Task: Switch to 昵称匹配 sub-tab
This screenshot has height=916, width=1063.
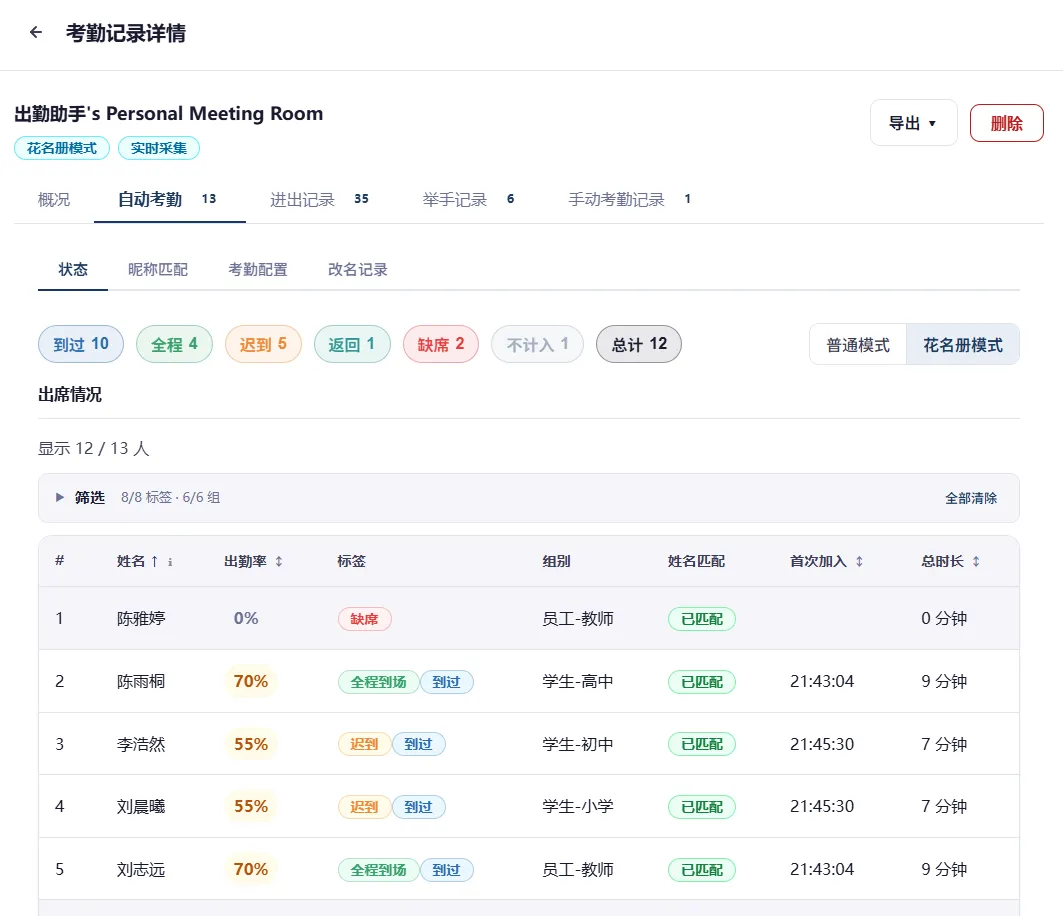Action: click(x=158, y=269)
